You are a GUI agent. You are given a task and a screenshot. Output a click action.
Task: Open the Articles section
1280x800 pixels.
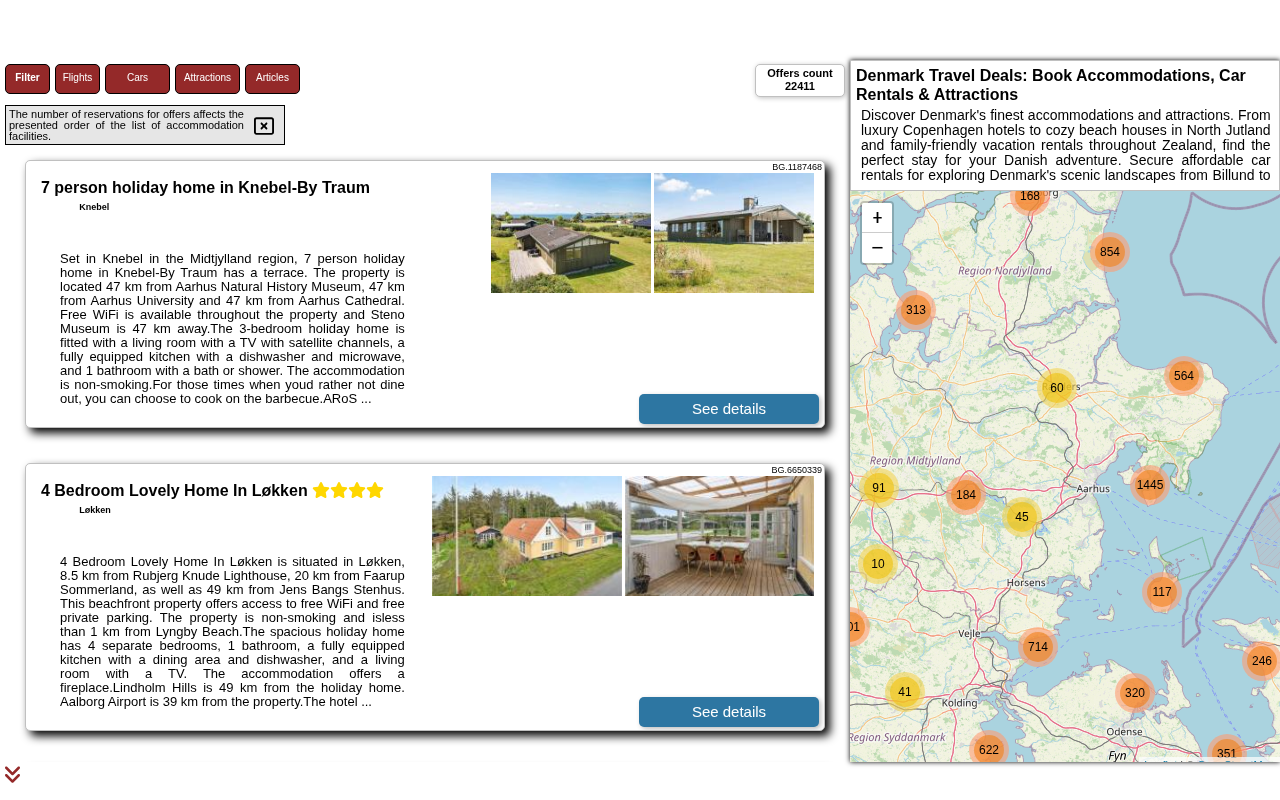coord(272,79)
